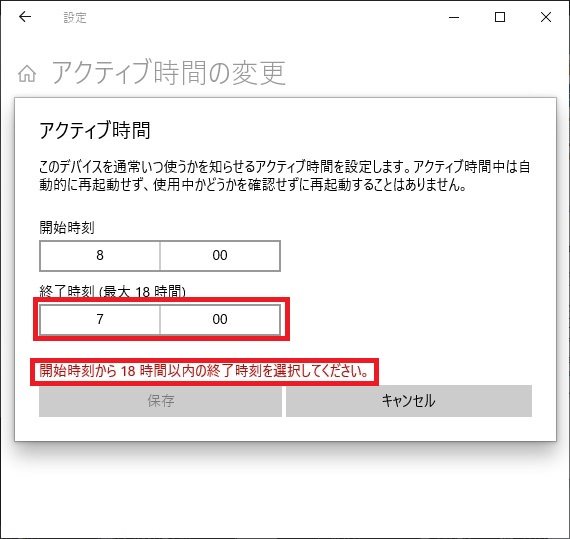570x539 pixels.
Task: Open the 終了時刻 hour picker showing 7
Action: (100, 319)
